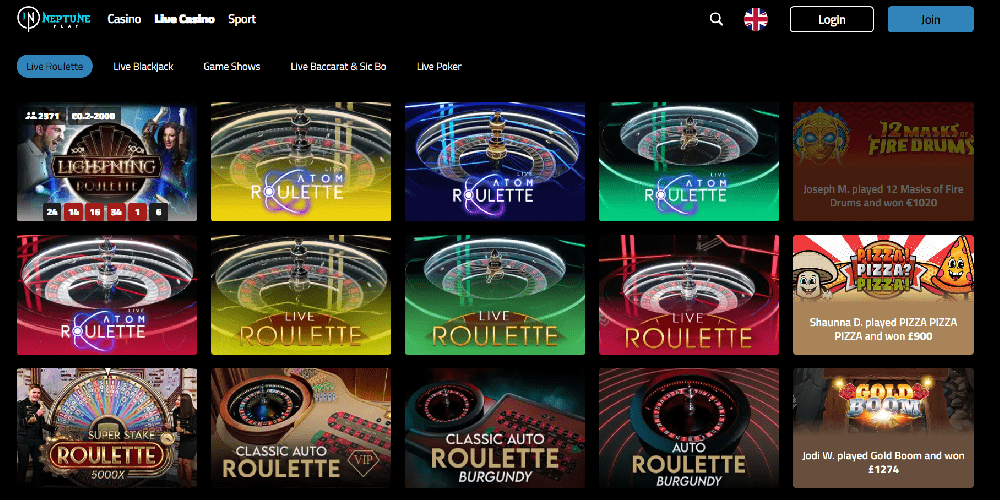Open the blue Atom Roulette tile
This screenshot has width=1000, height=500.
[495, 161]
